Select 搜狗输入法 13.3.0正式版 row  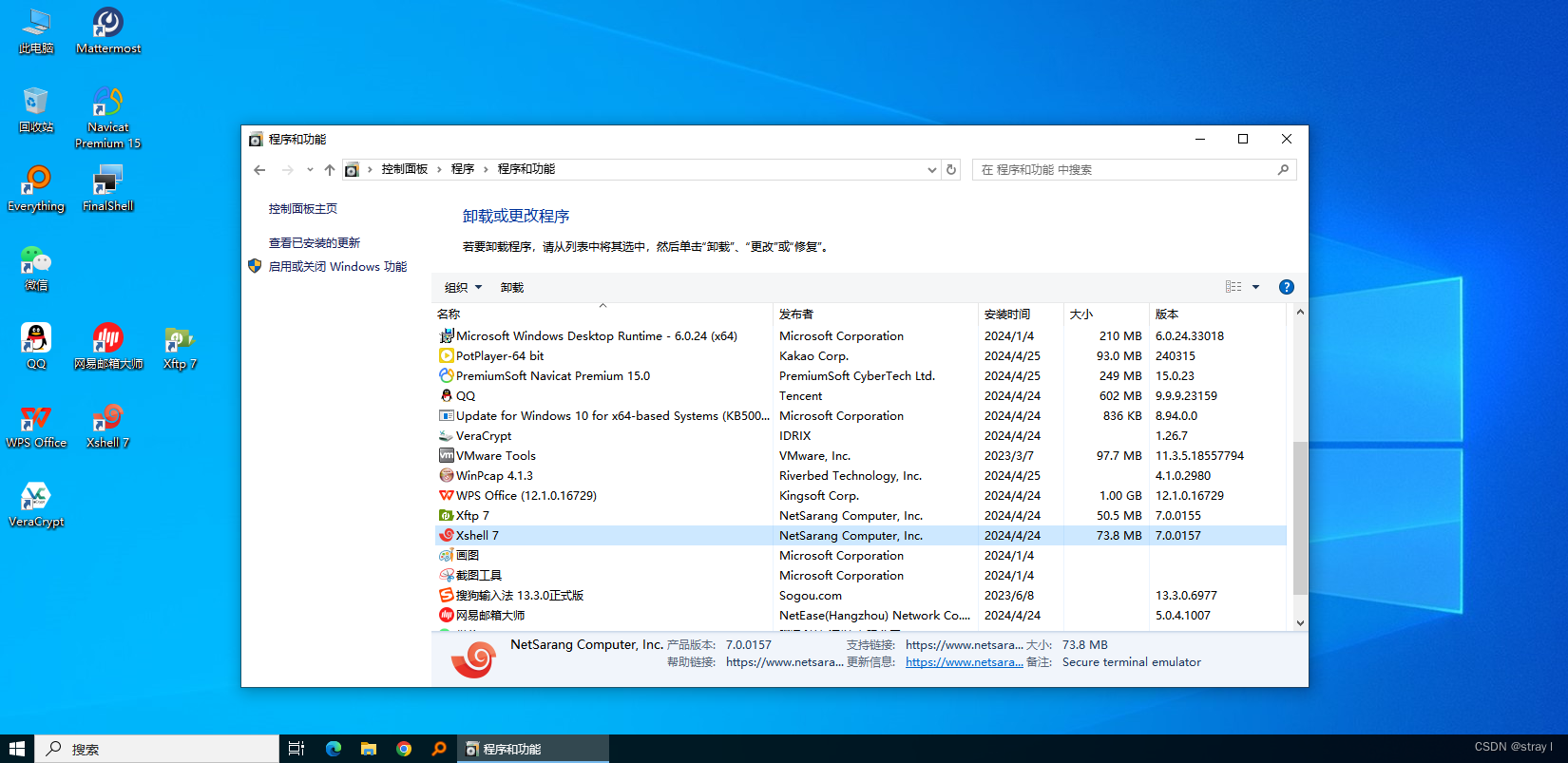click(860, 596)
